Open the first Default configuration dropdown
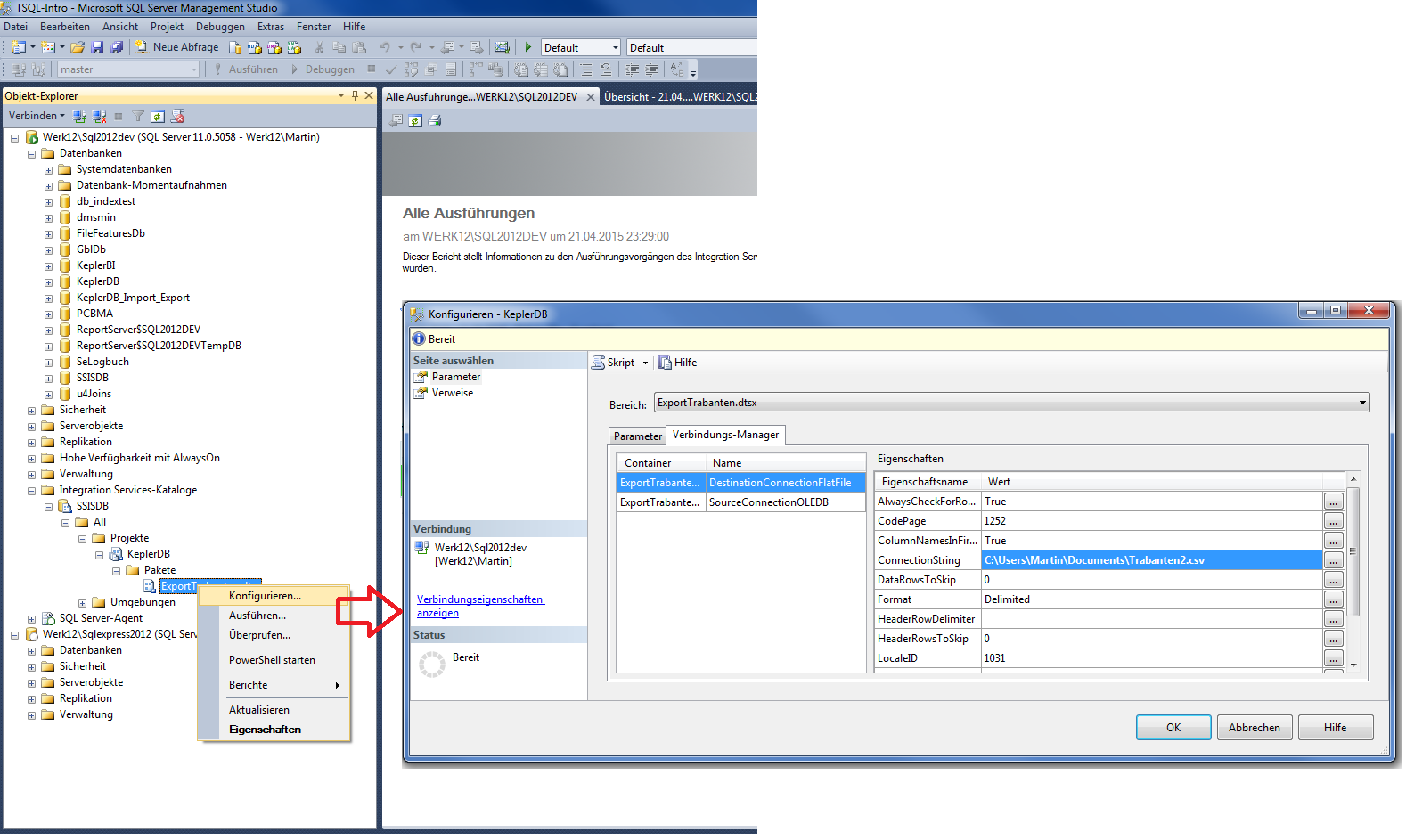The height and width of the screenshot is (840, 1406). click(616, 47)
